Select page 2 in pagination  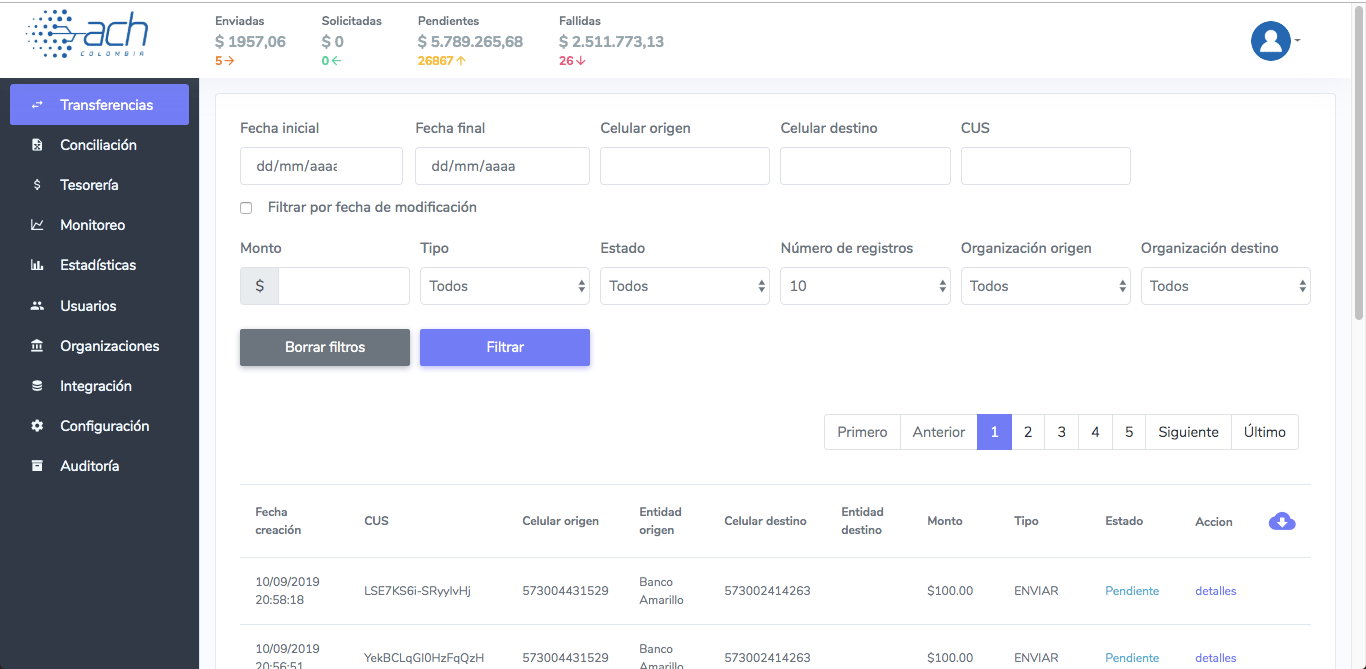tap(1028, 432)
